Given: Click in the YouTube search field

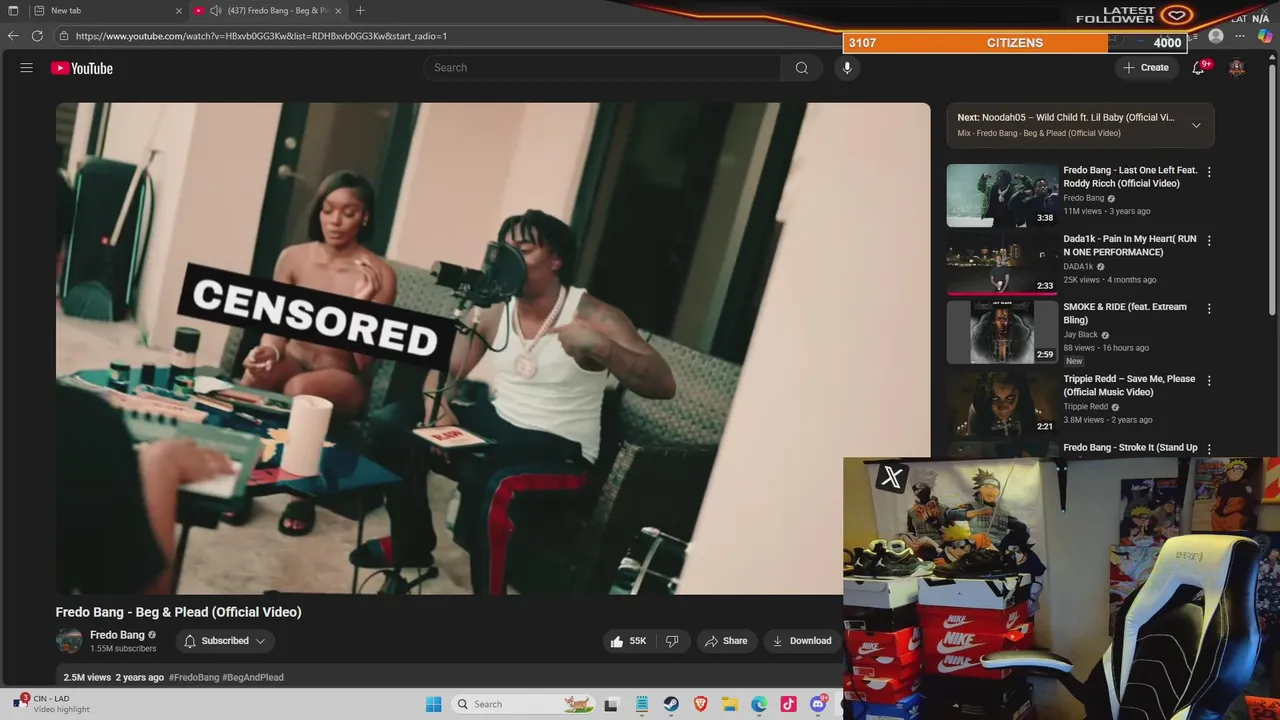Looking at the screenshot, I should [602, 68].
